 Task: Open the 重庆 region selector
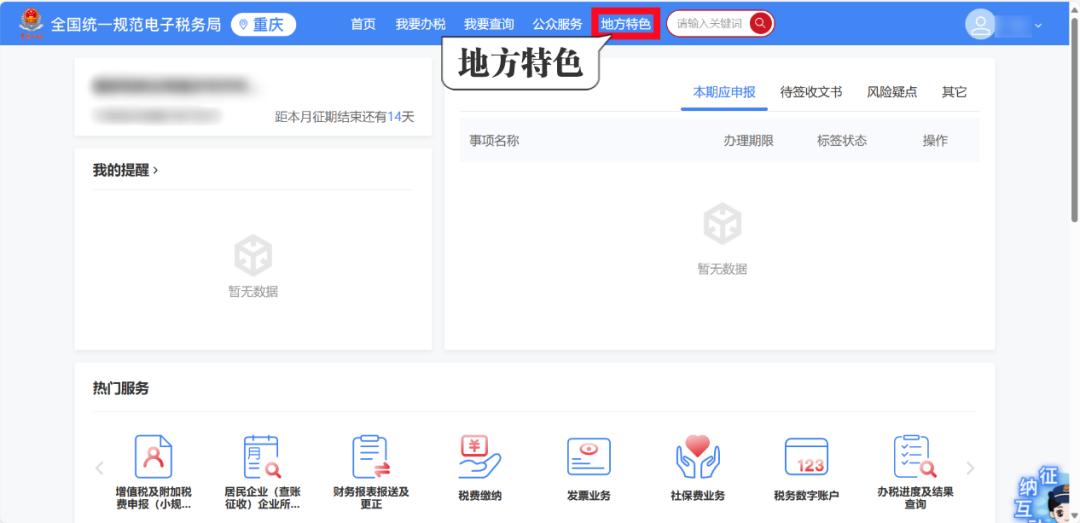coord(263,24)
